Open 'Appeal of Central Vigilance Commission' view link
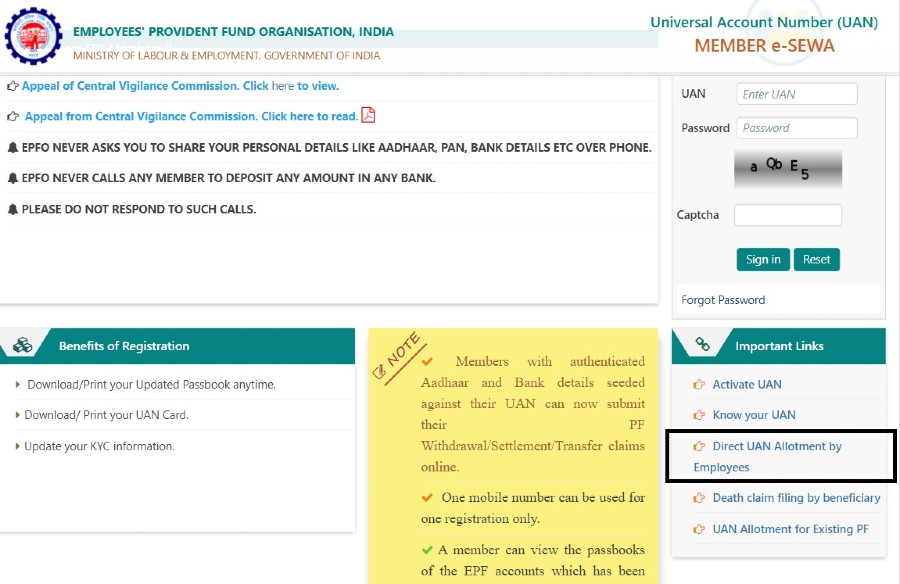The image size is (900, 584). coord(180,86)
